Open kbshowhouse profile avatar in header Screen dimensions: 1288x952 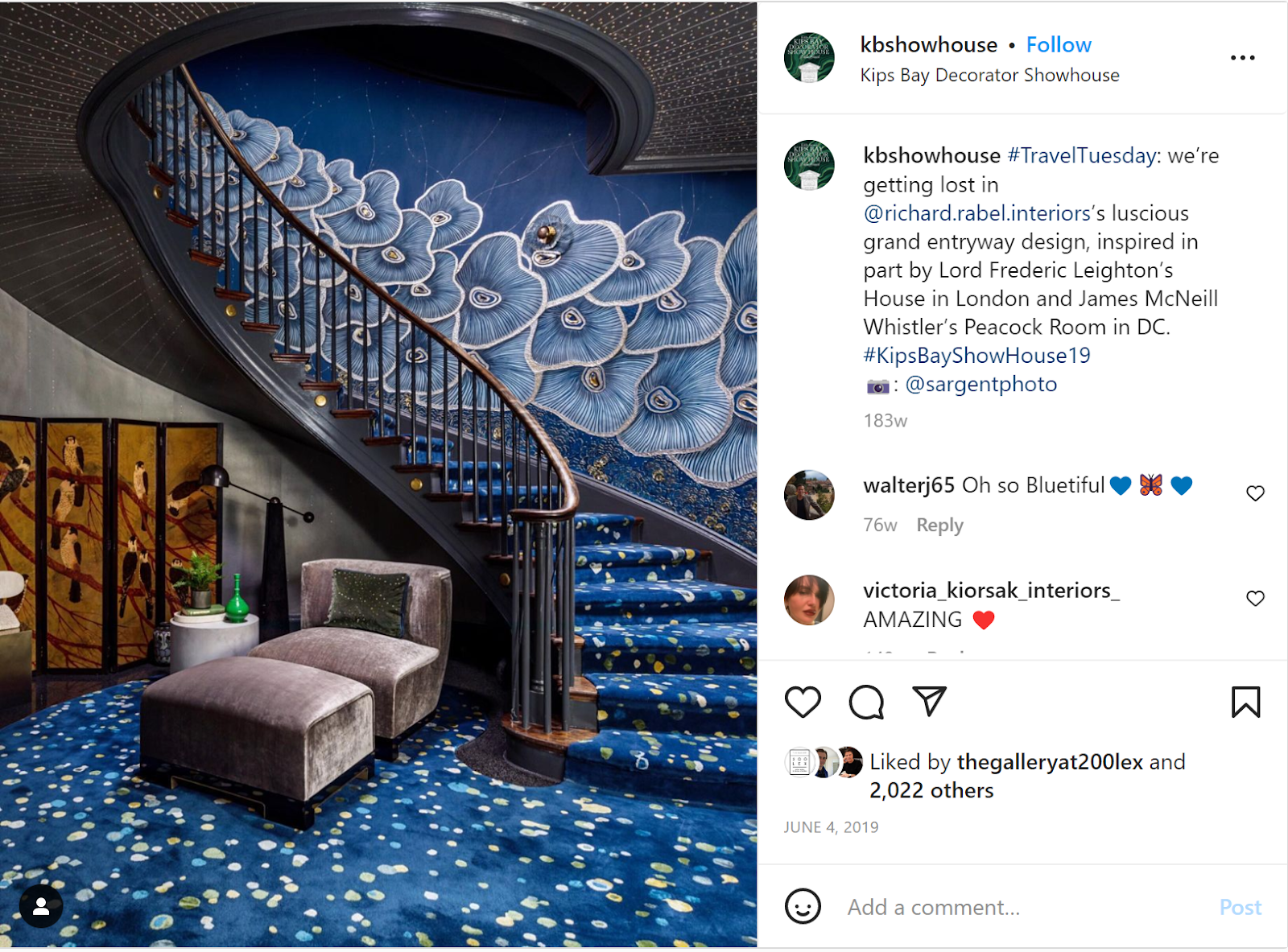point(809,58)
